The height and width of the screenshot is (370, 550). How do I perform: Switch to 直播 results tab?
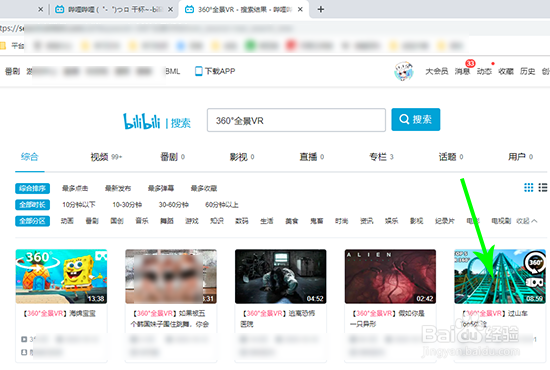[x=312, y=157]
